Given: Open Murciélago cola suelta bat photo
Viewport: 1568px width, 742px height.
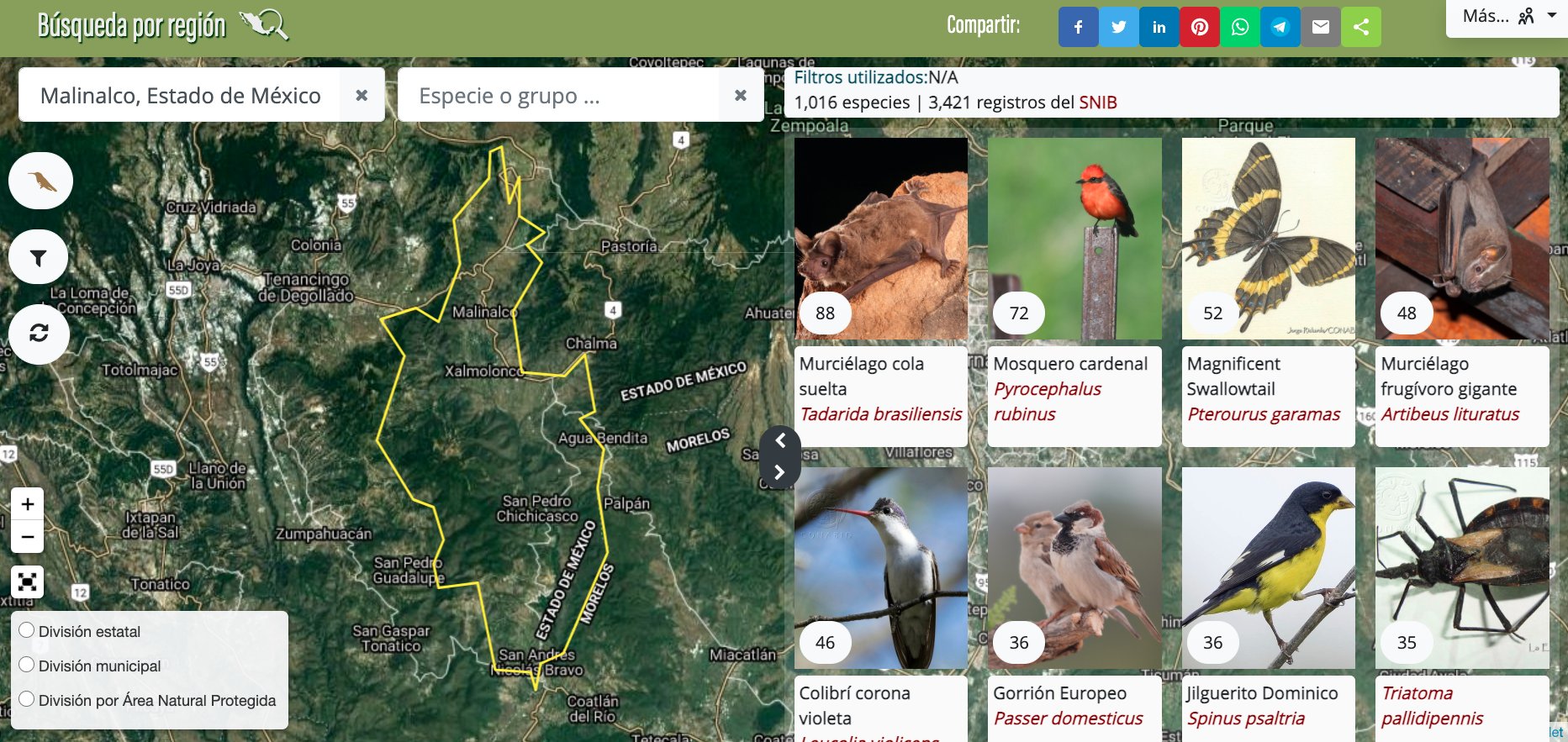Looking at the screenshot, I should [881, 239].
